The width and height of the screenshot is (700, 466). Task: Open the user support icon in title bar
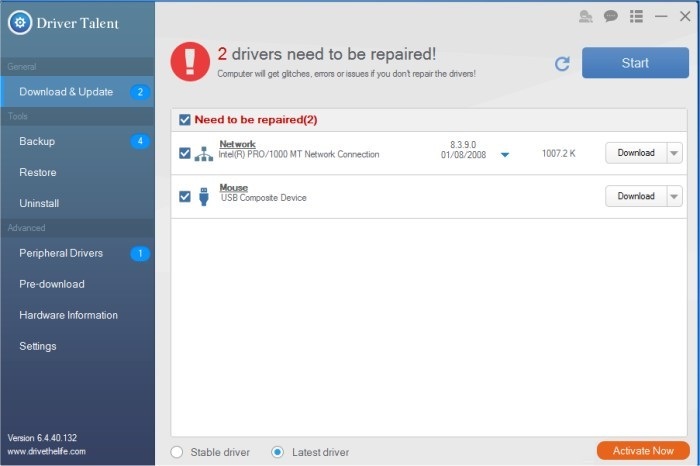point(585,17)
